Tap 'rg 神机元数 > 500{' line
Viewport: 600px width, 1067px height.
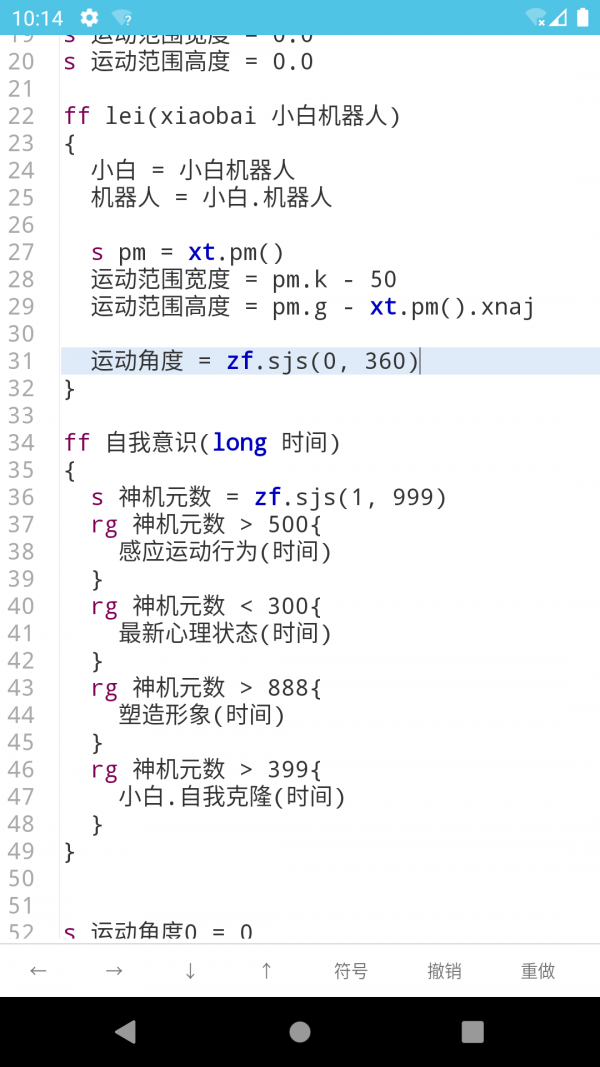(206, 525)
